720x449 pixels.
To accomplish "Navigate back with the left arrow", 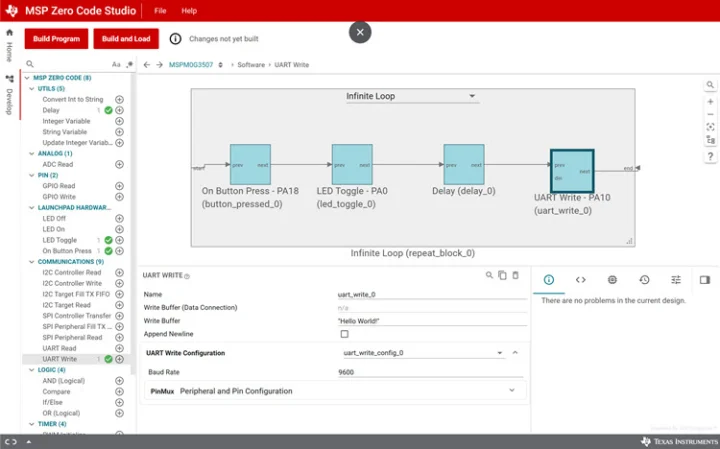I will tap(146, 64).
